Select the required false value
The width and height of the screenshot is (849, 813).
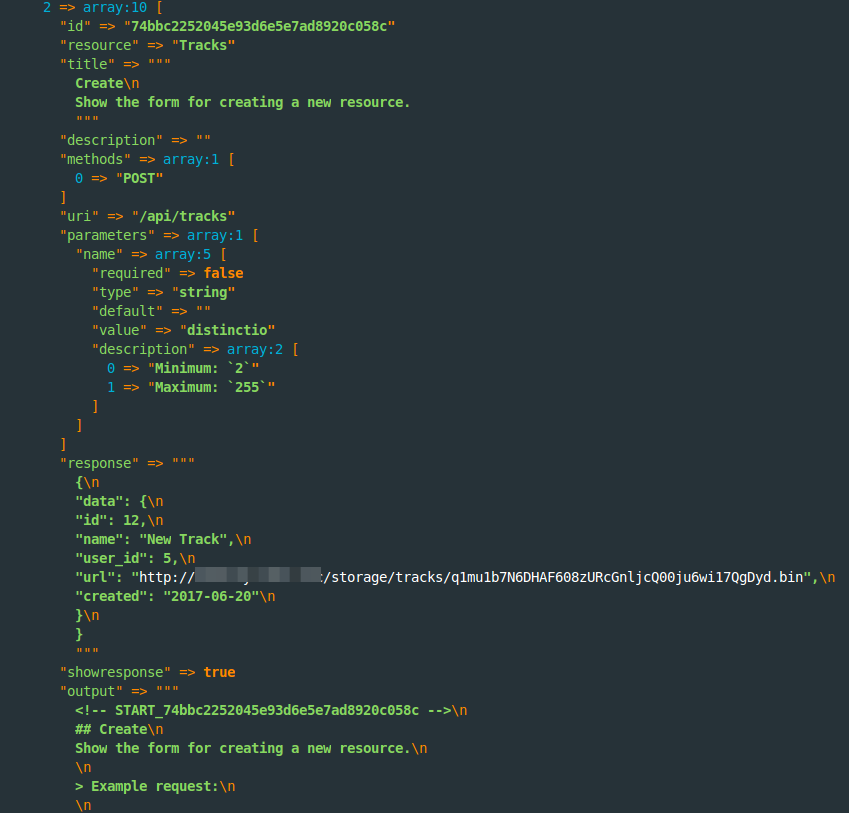tap(223, 273)
